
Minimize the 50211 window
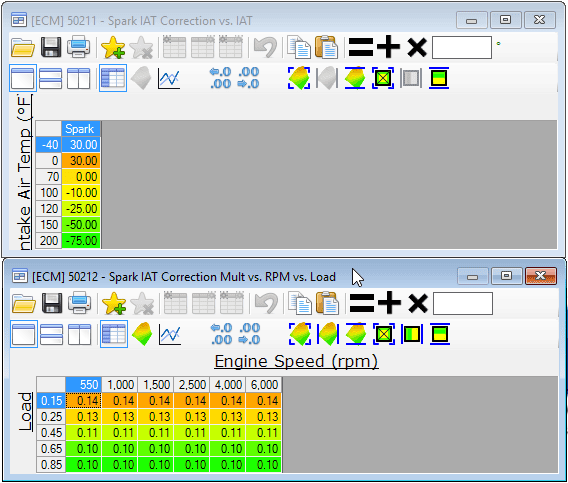[471, 21]
